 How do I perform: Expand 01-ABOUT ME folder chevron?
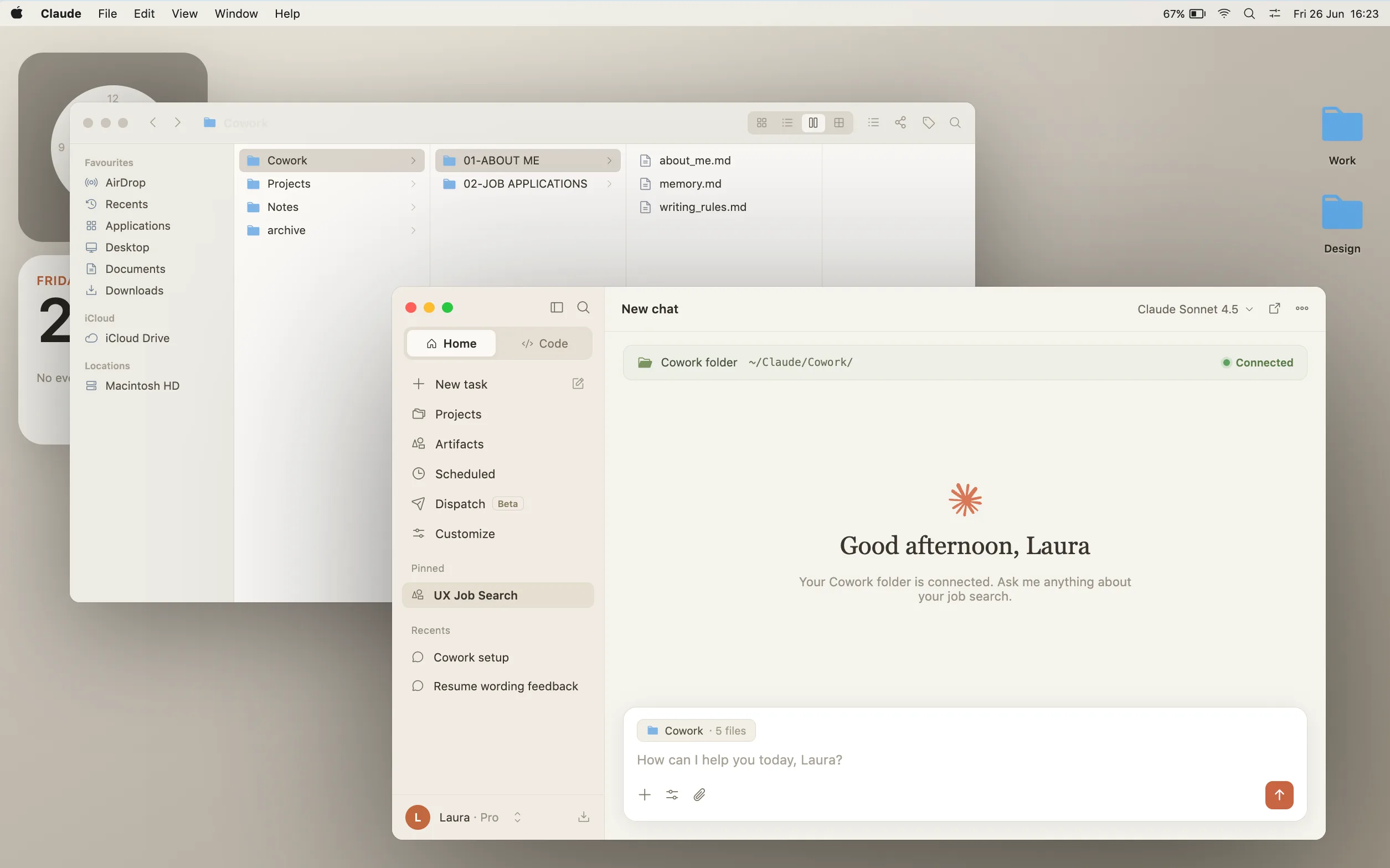click(x=609, y=161)
